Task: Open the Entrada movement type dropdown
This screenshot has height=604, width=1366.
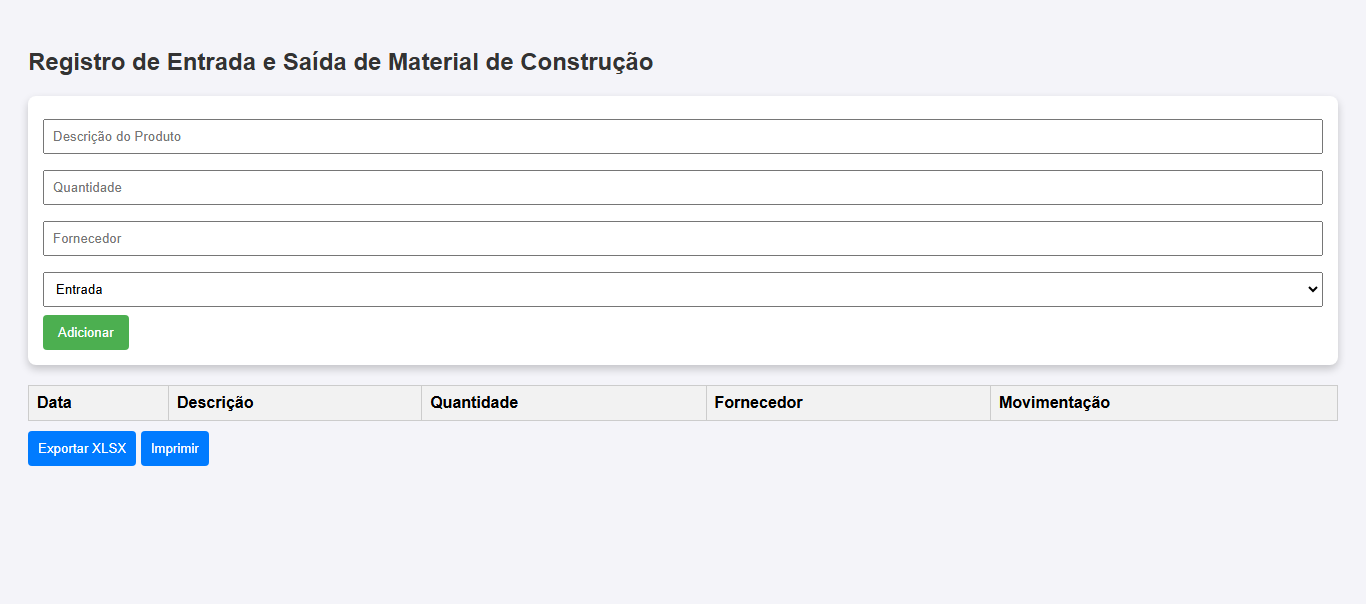Action: pyautogui.click(x=682, y=290)
